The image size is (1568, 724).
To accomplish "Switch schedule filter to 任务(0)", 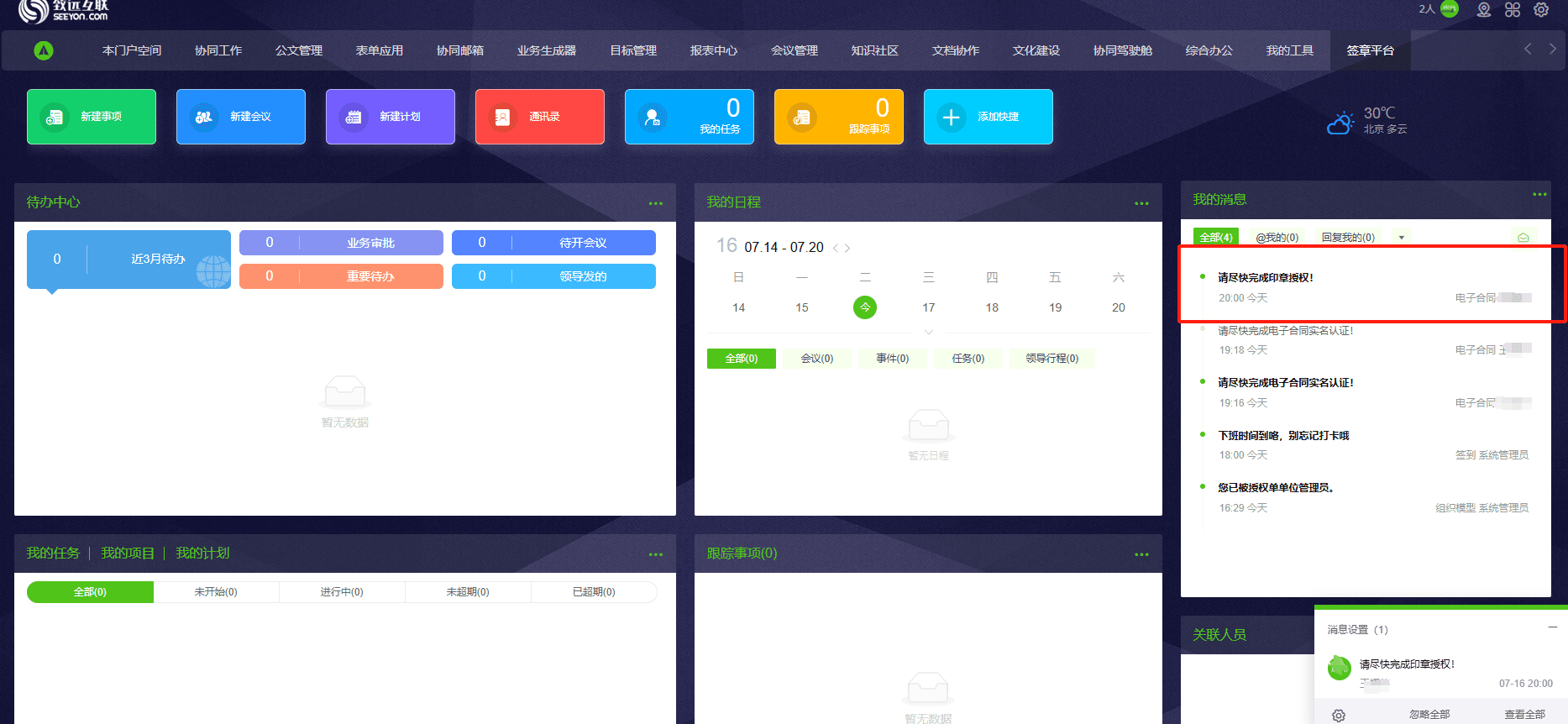I will click(968, 359).
